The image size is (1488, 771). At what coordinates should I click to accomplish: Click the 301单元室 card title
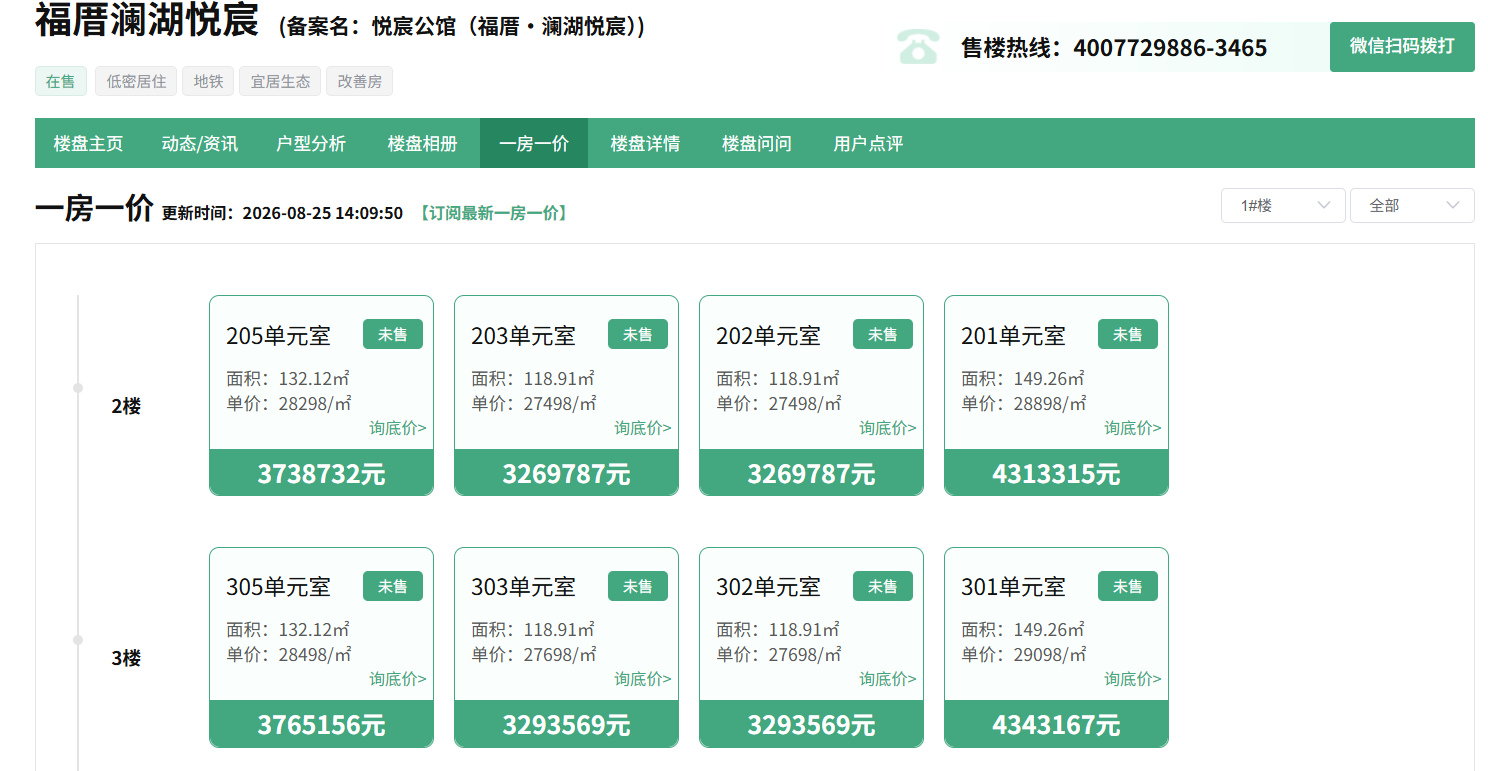1013,587
